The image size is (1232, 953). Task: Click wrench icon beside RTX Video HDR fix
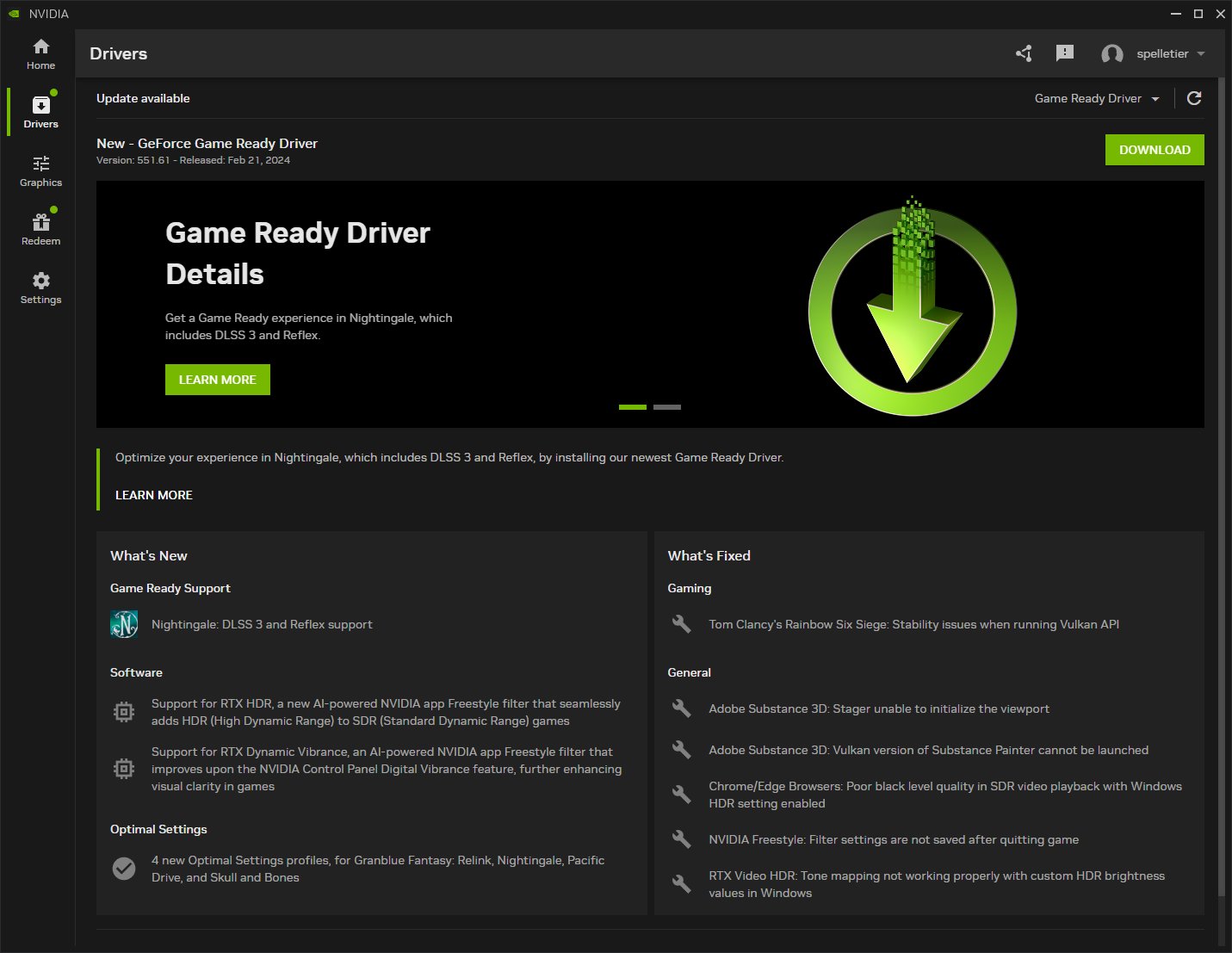pos(681,884)
